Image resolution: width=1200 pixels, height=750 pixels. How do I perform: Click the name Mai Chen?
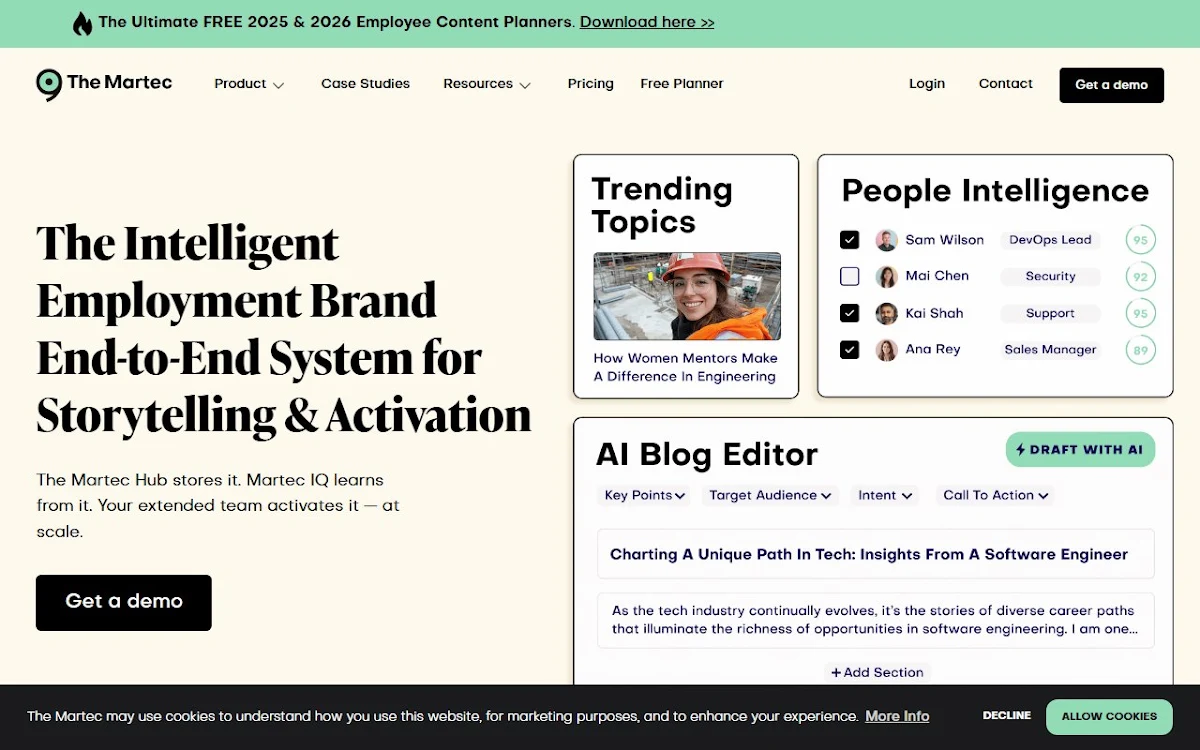point(937,276)
